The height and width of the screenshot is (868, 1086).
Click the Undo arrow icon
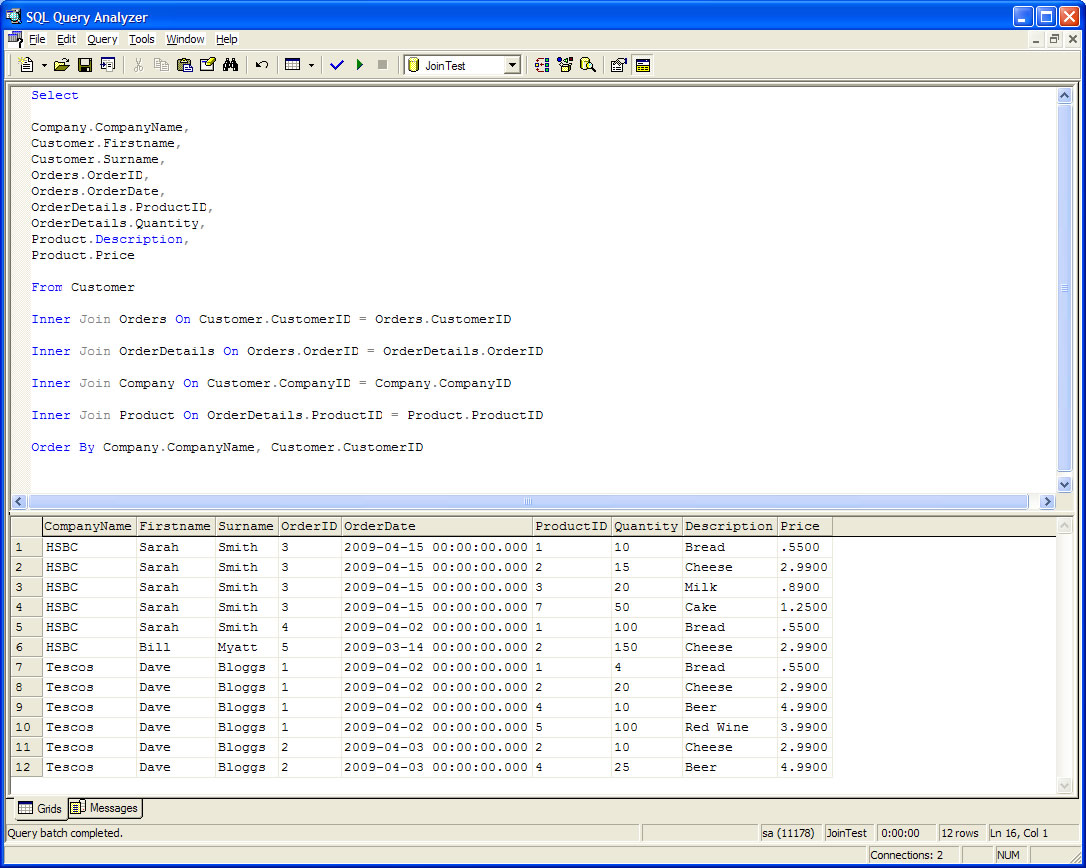click(262, 65)
